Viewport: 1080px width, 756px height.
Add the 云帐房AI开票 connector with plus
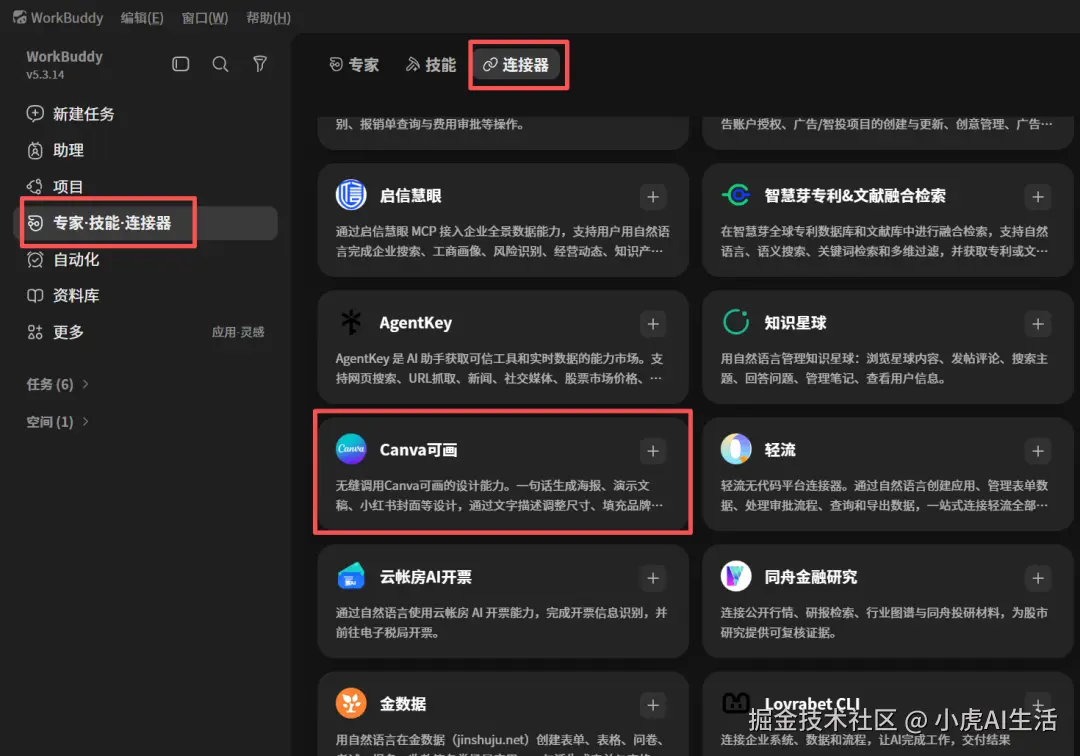[653, 578]
